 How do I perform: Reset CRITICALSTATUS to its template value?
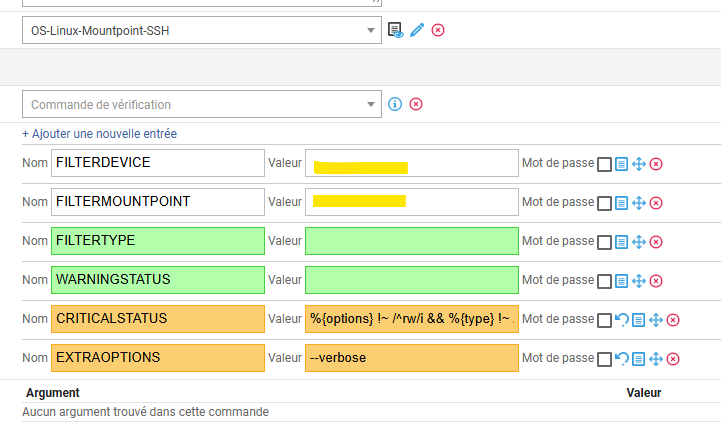(622, 319)
